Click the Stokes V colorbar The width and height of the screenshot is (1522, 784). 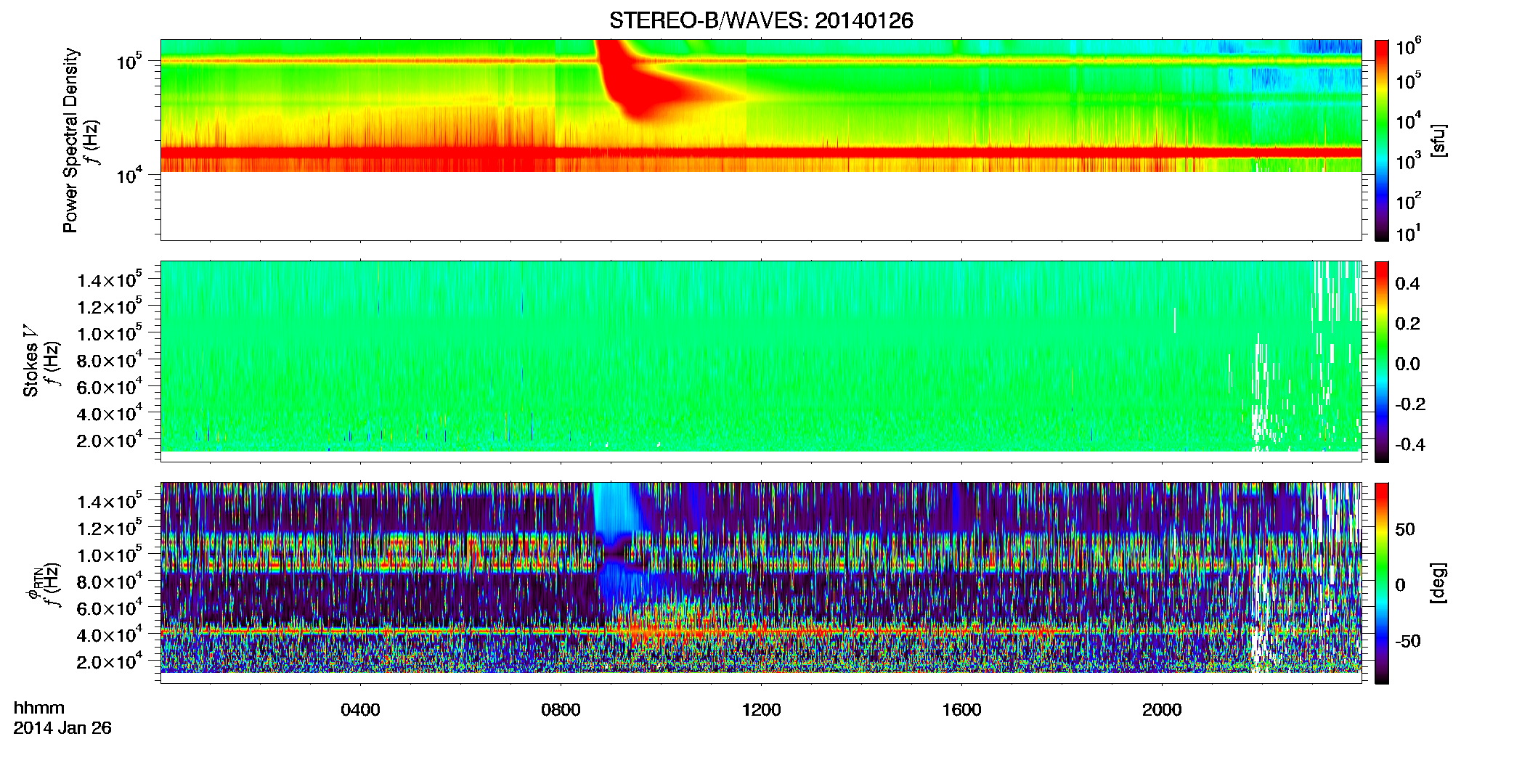click(1382, 362)
